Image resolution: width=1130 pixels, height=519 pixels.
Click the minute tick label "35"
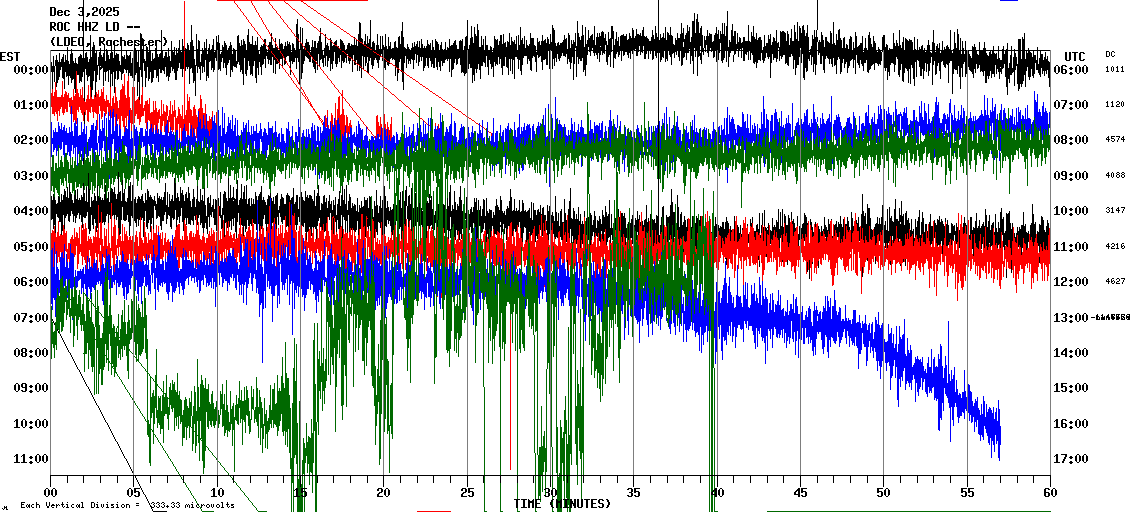coord(633,492)
